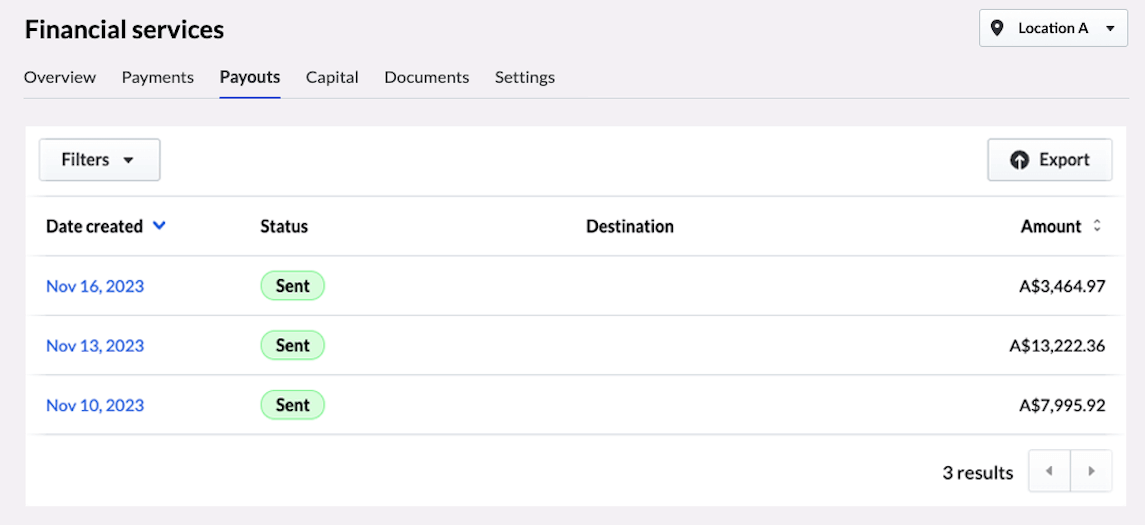Switch to the Overview tab
The width and height of the screenshot is (1145, 525).
(x=60, y=77)
